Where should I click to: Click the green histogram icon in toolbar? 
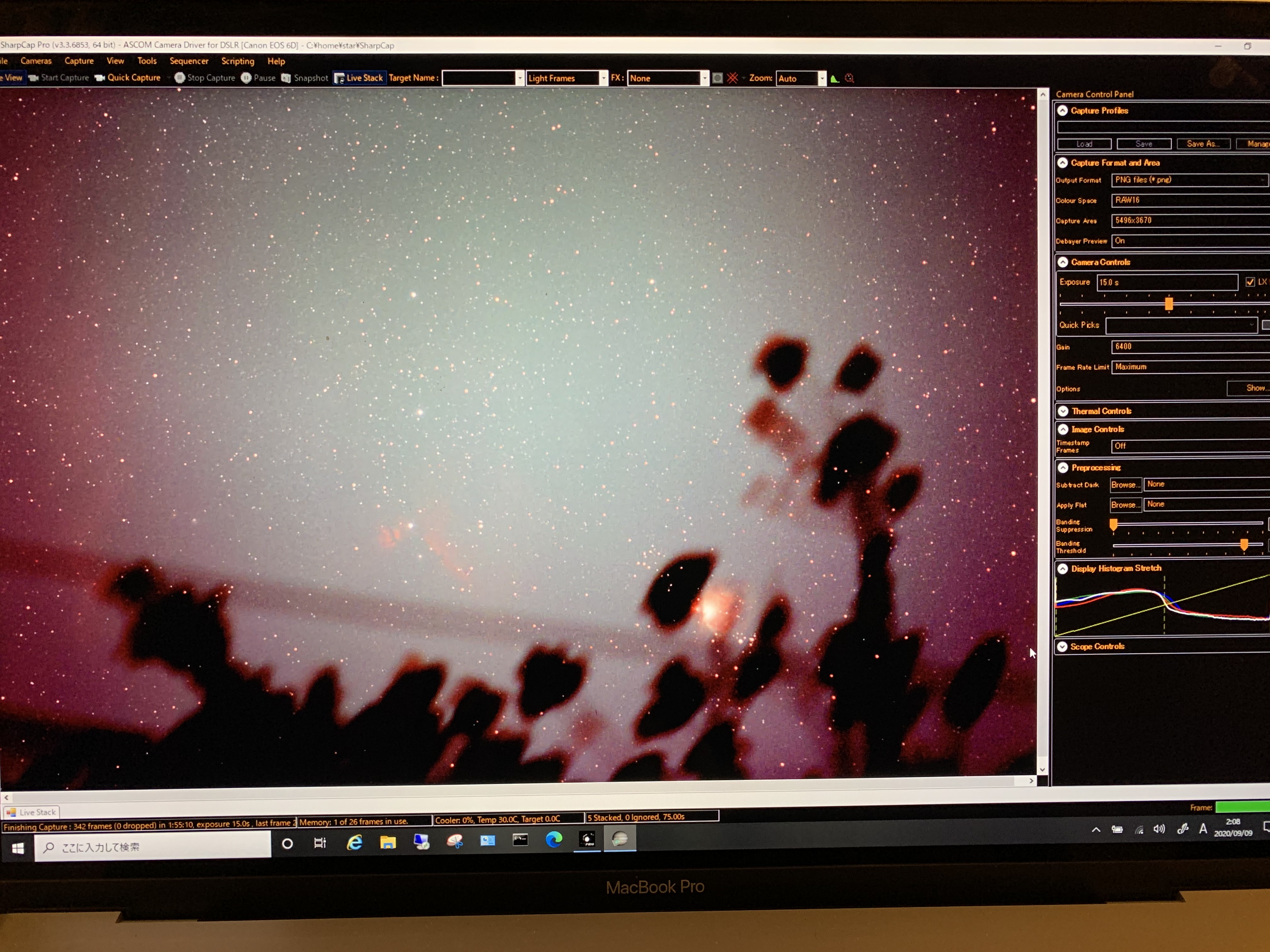(x=835, y=79)
